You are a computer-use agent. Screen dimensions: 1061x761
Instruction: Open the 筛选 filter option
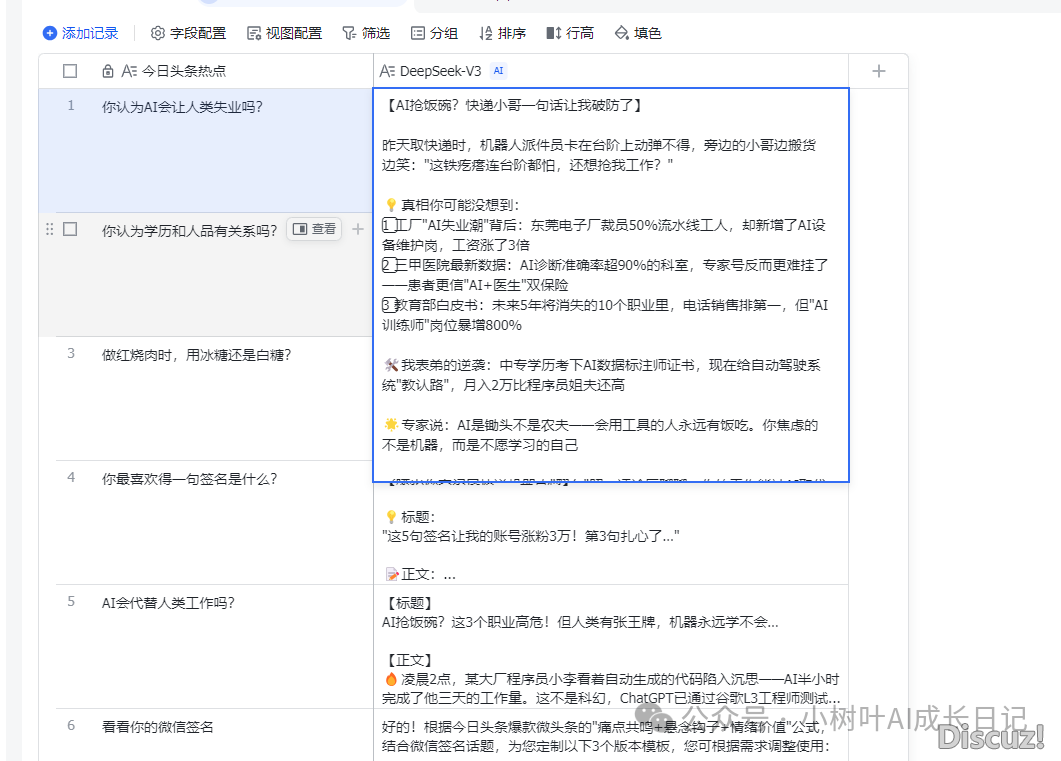366,33
